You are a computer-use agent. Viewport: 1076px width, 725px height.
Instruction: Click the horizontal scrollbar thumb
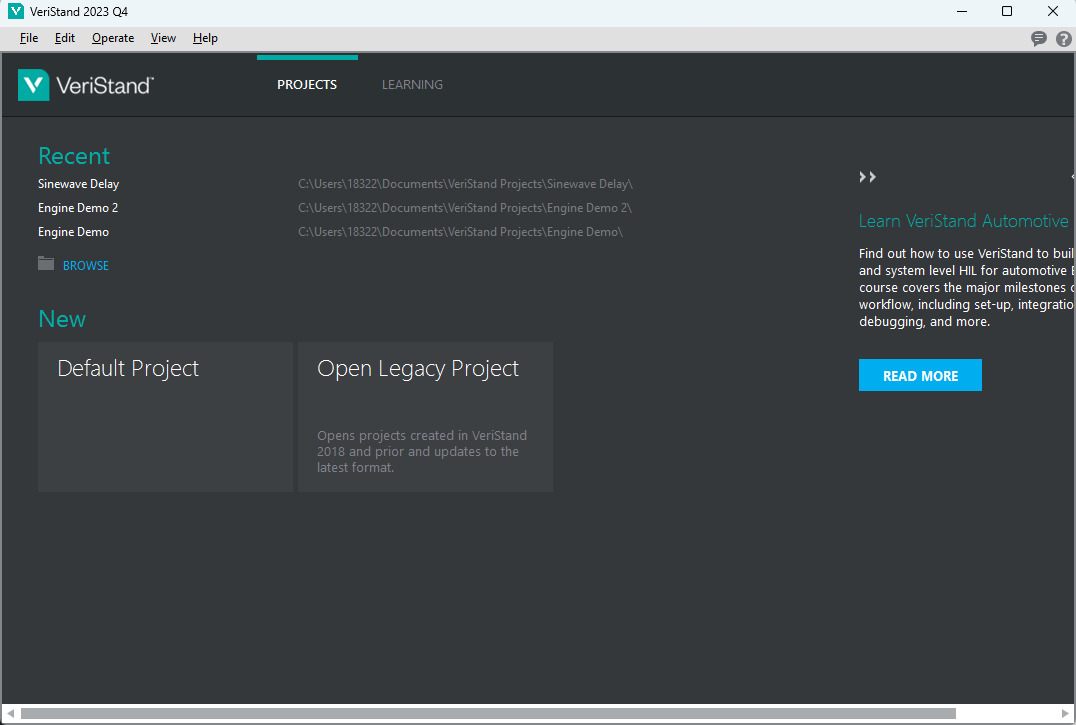(488, 714)
